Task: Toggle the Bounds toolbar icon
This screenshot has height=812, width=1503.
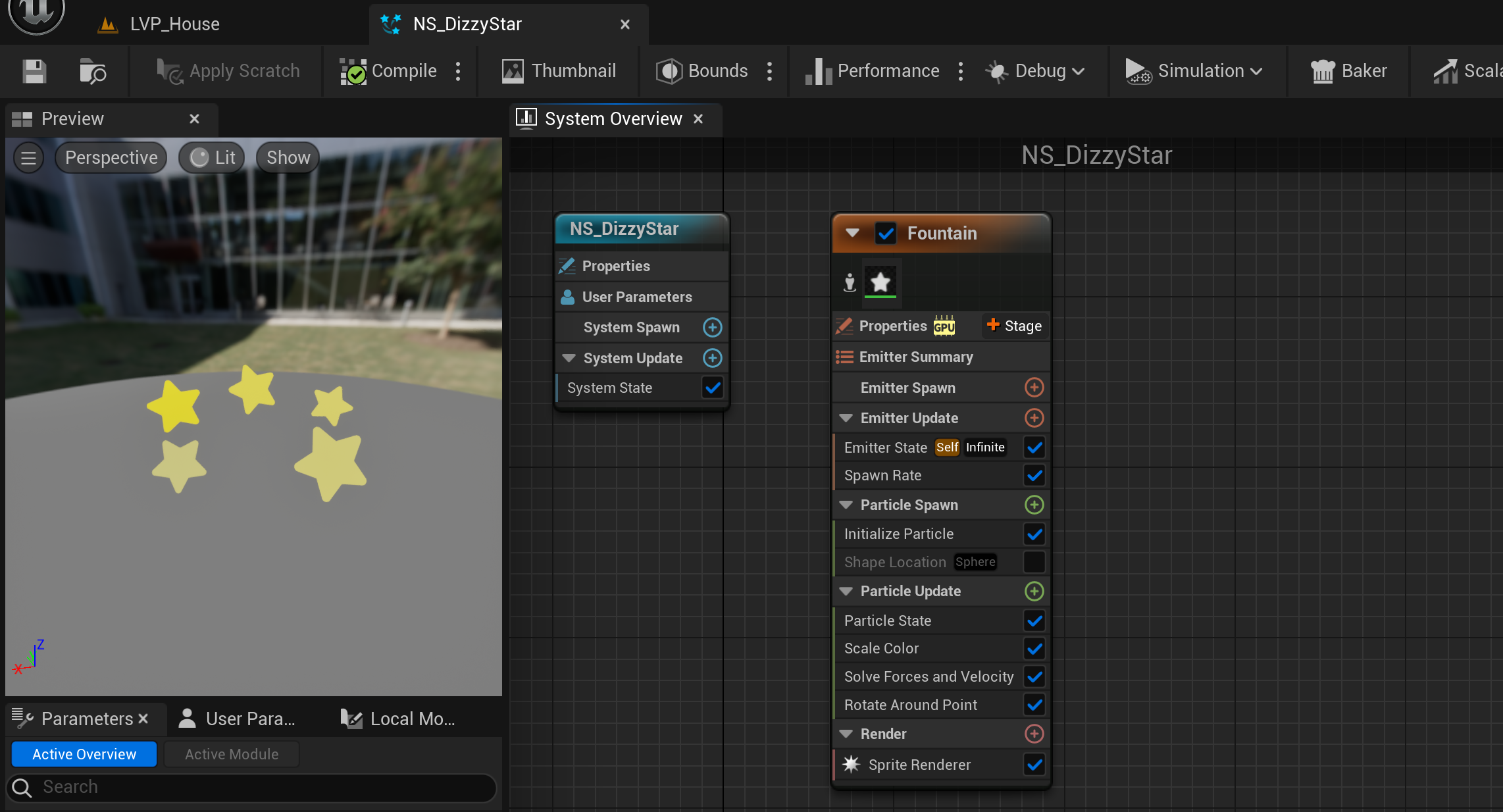Action: coord(669,71)
